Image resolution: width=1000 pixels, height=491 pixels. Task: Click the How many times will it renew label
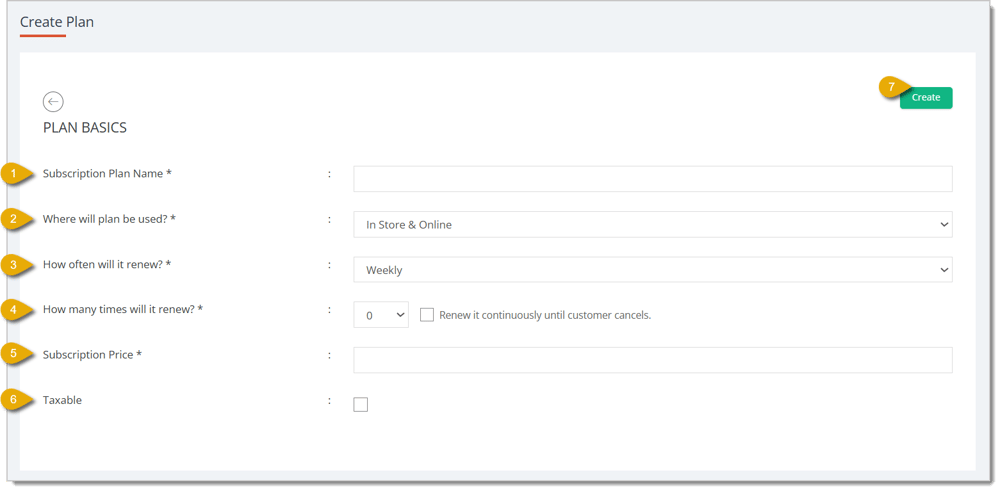122,309
